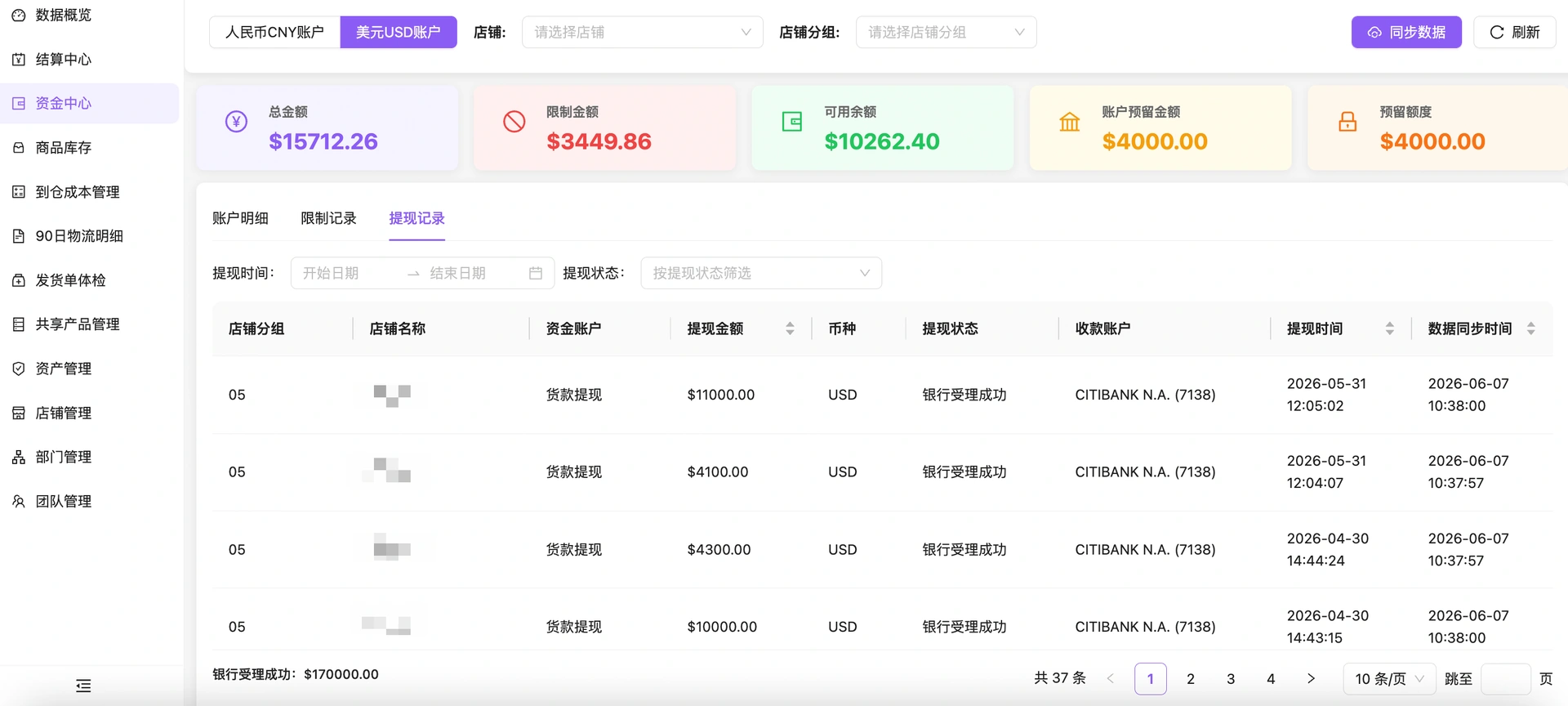
Task: Click the 可用余额 wallet icon
Action: pyautogui.click(x=792, y=123)
